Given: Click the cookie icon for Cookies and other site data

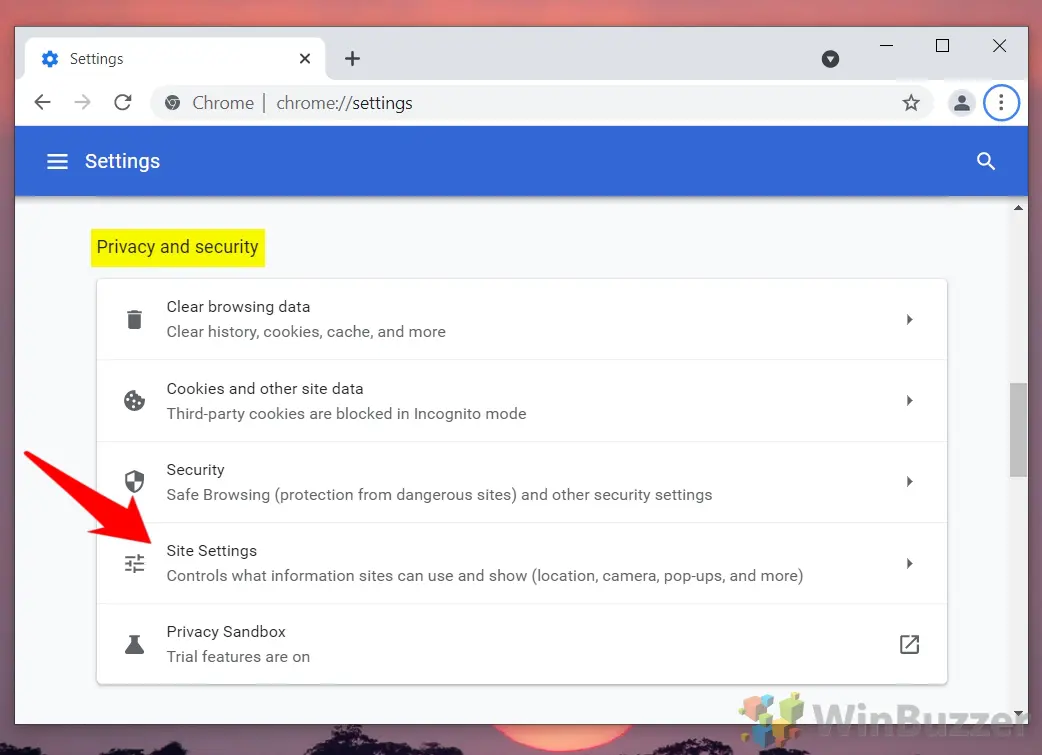Looking at the screenshot, I should 135,400.
